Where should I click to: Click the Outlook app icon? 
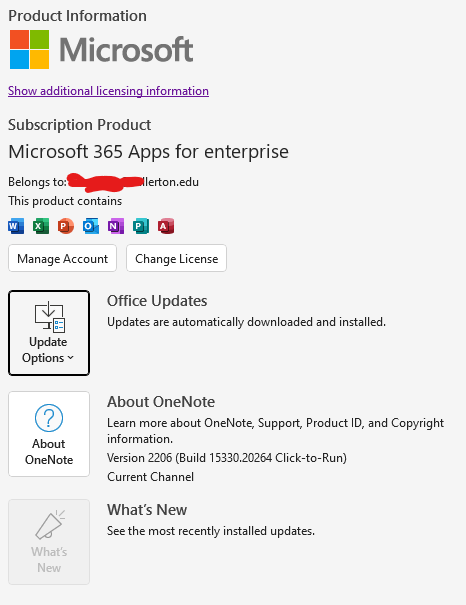point(91,226)
